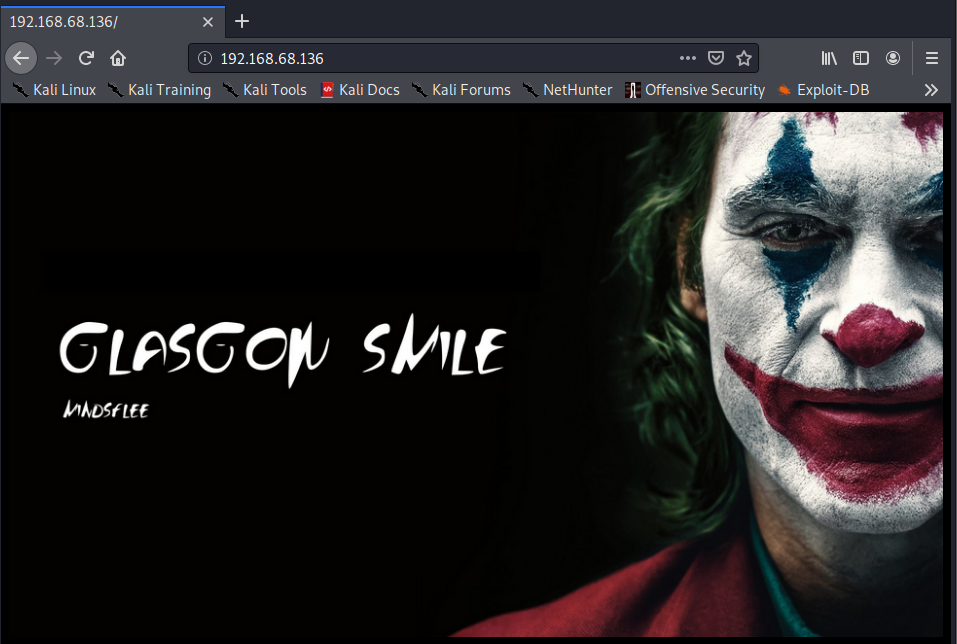Open the Kali Docs bookmark
Viewport: 957px width, 644px height.
[x=360, y=90]
